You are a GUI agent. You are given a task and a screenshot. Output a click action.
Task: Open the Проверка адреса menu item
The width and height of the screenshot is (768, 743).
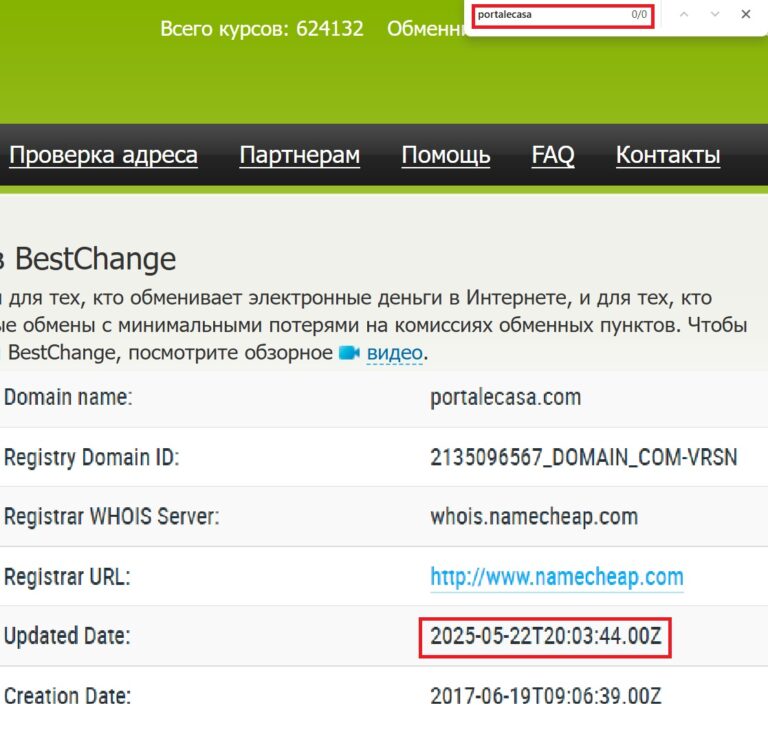[103, 155]
